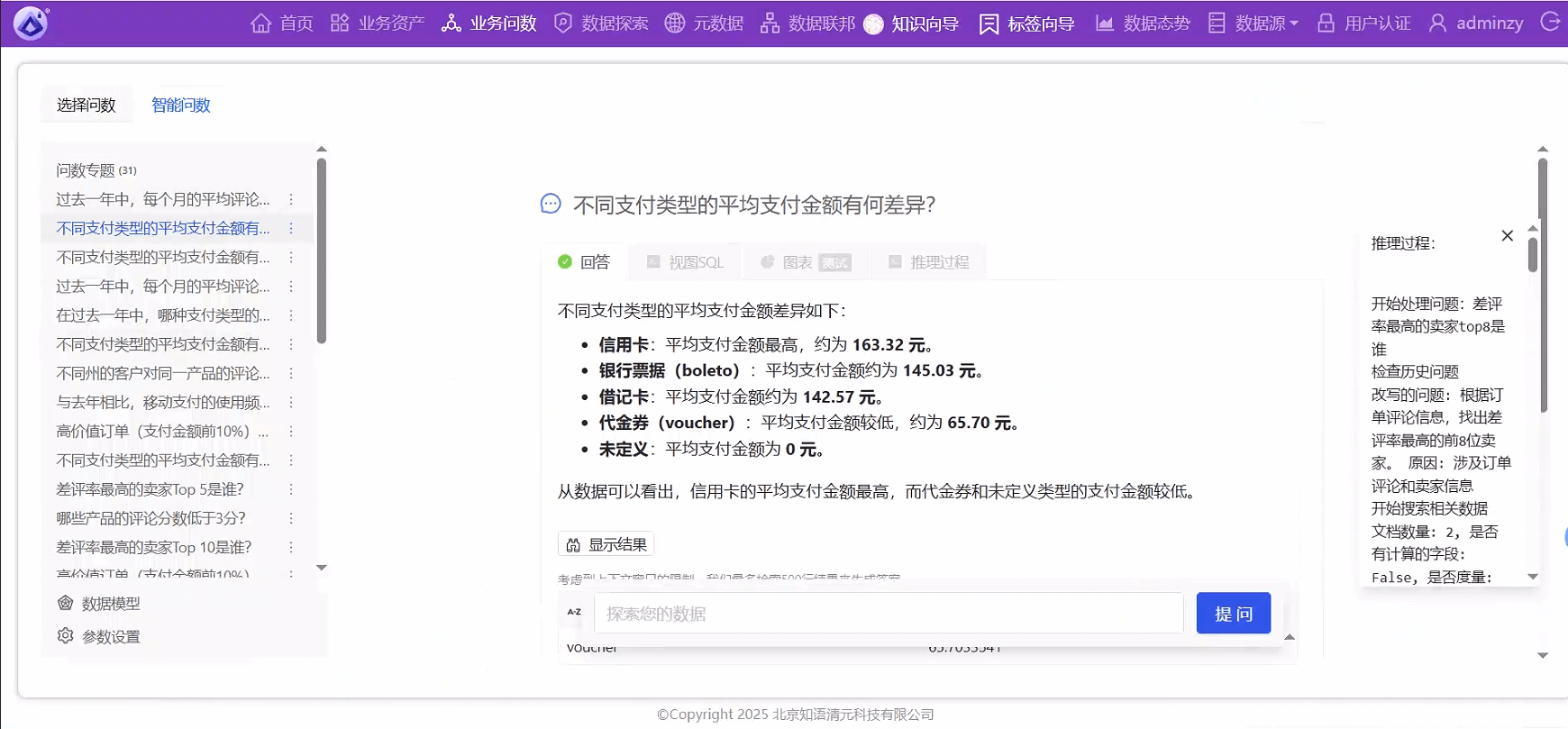Screen dimensions: 1568x729
Task: Click the blue 提问 button
Action: coord(1233,614)
